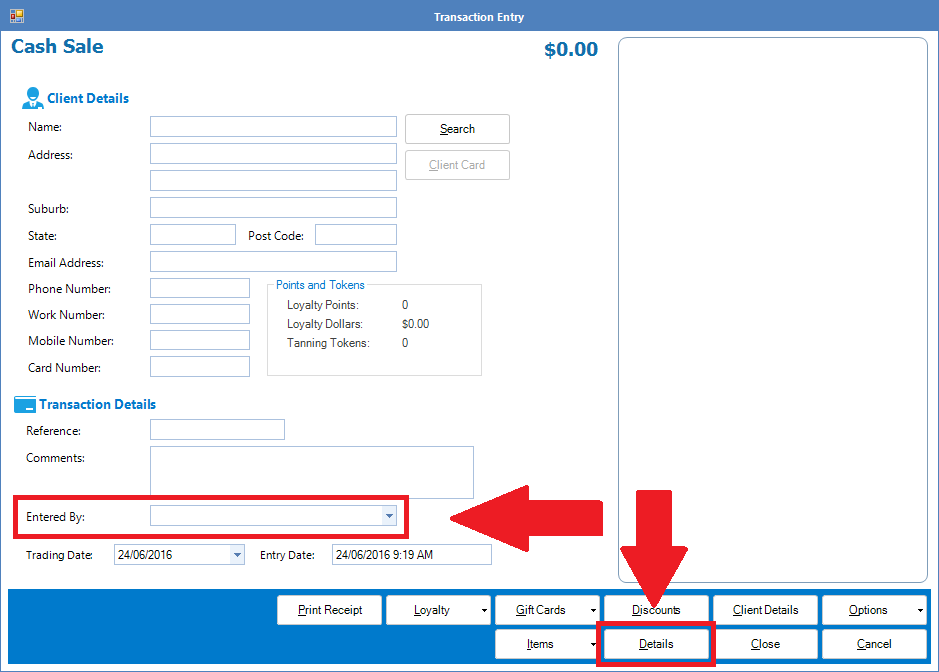Click into the Name input field
The height and width of the screenshot is (672, 939).
click(273, 127)
